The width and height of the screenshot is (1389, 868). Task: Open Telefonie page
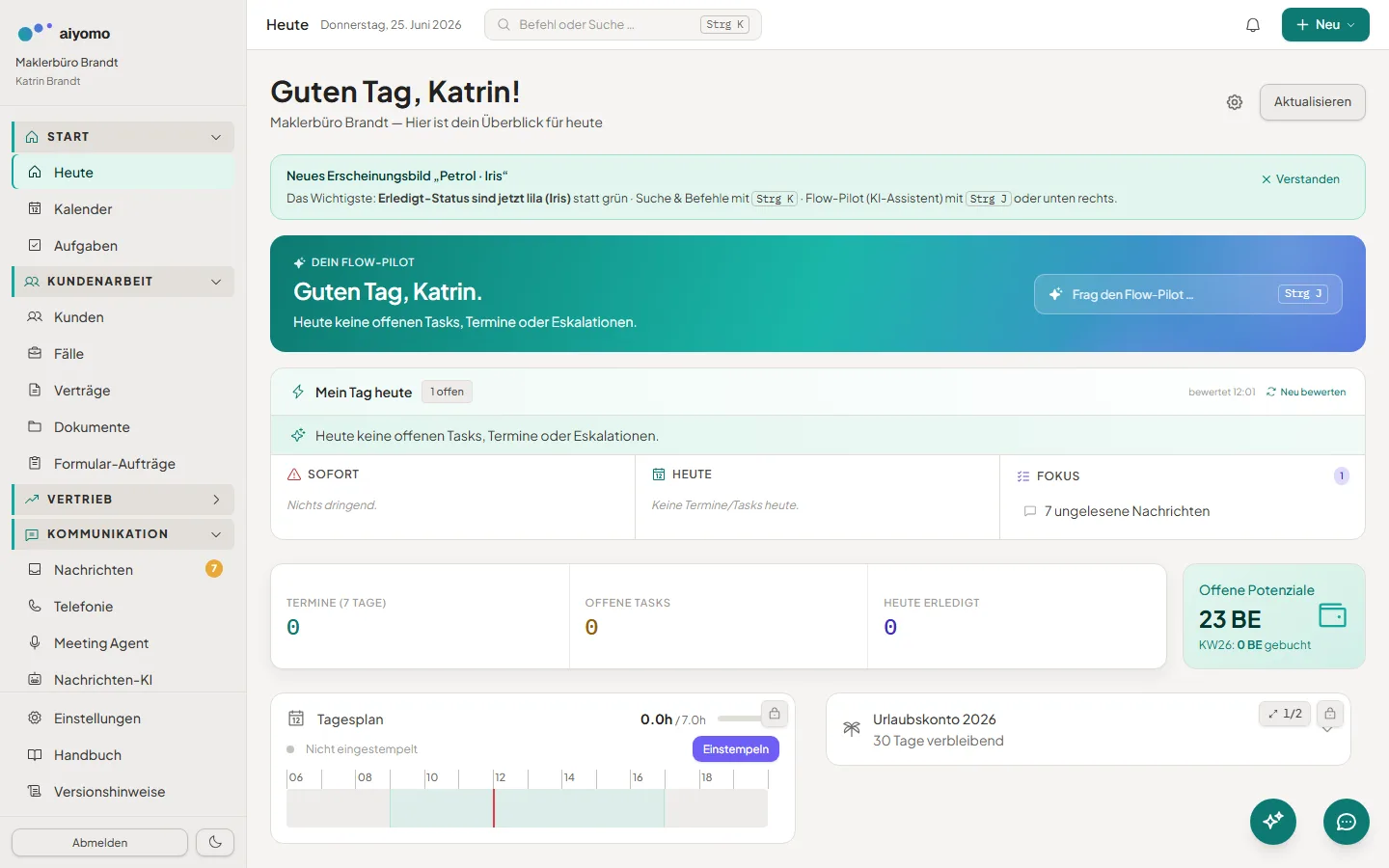[x=123, y=607]
